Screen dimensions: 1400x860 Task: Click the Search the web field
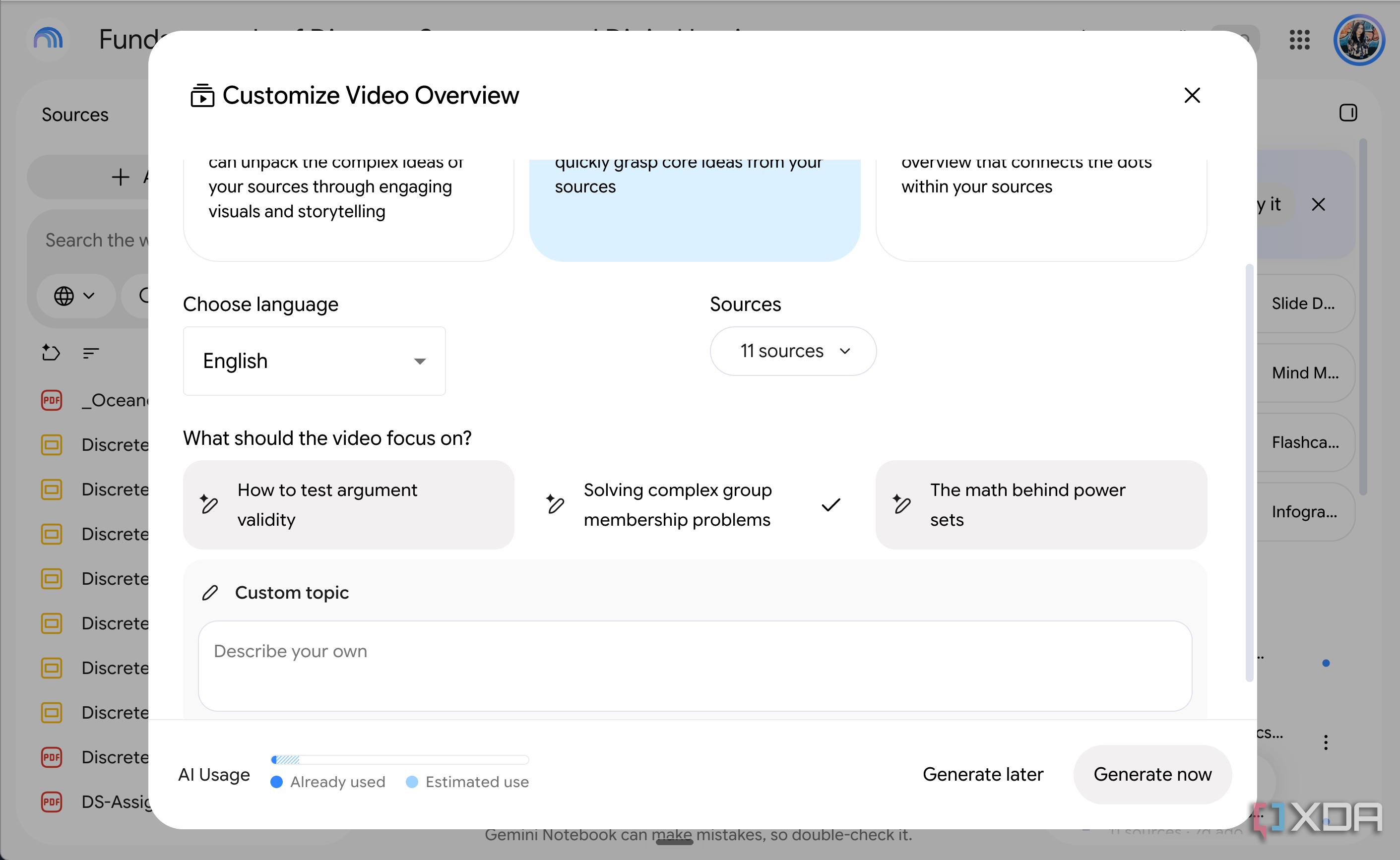tap(97, 241)
